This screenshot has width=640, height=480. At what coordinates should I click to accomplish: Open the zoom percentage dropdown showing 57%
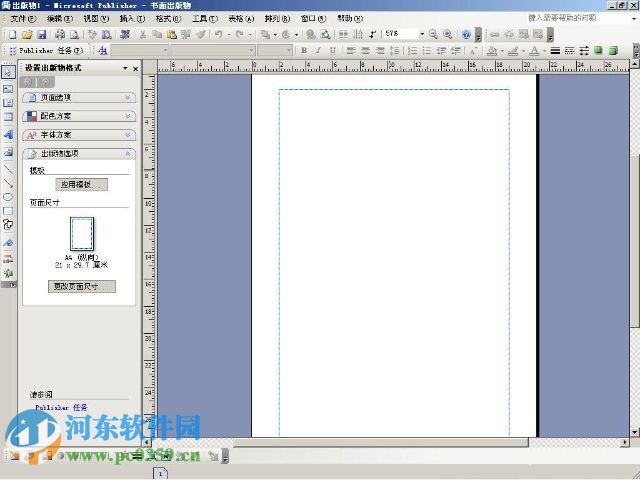tap(422, 34)
